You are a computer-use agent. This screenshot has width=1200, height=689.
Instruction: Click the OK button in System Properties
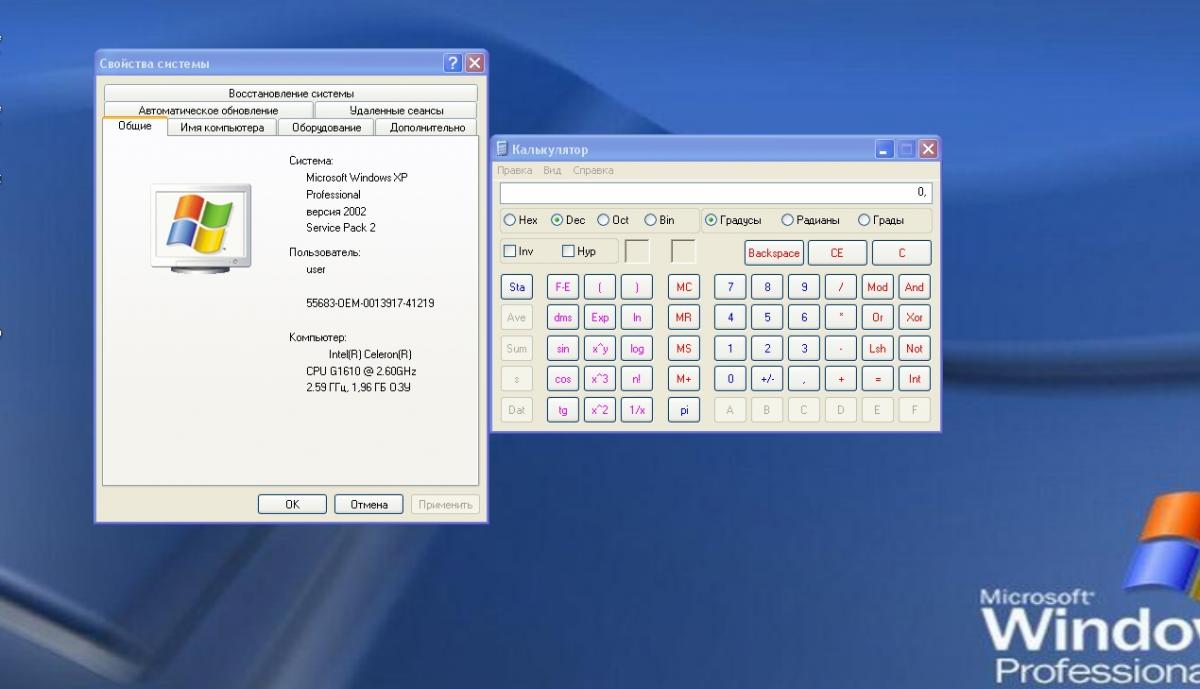point(292,504)
